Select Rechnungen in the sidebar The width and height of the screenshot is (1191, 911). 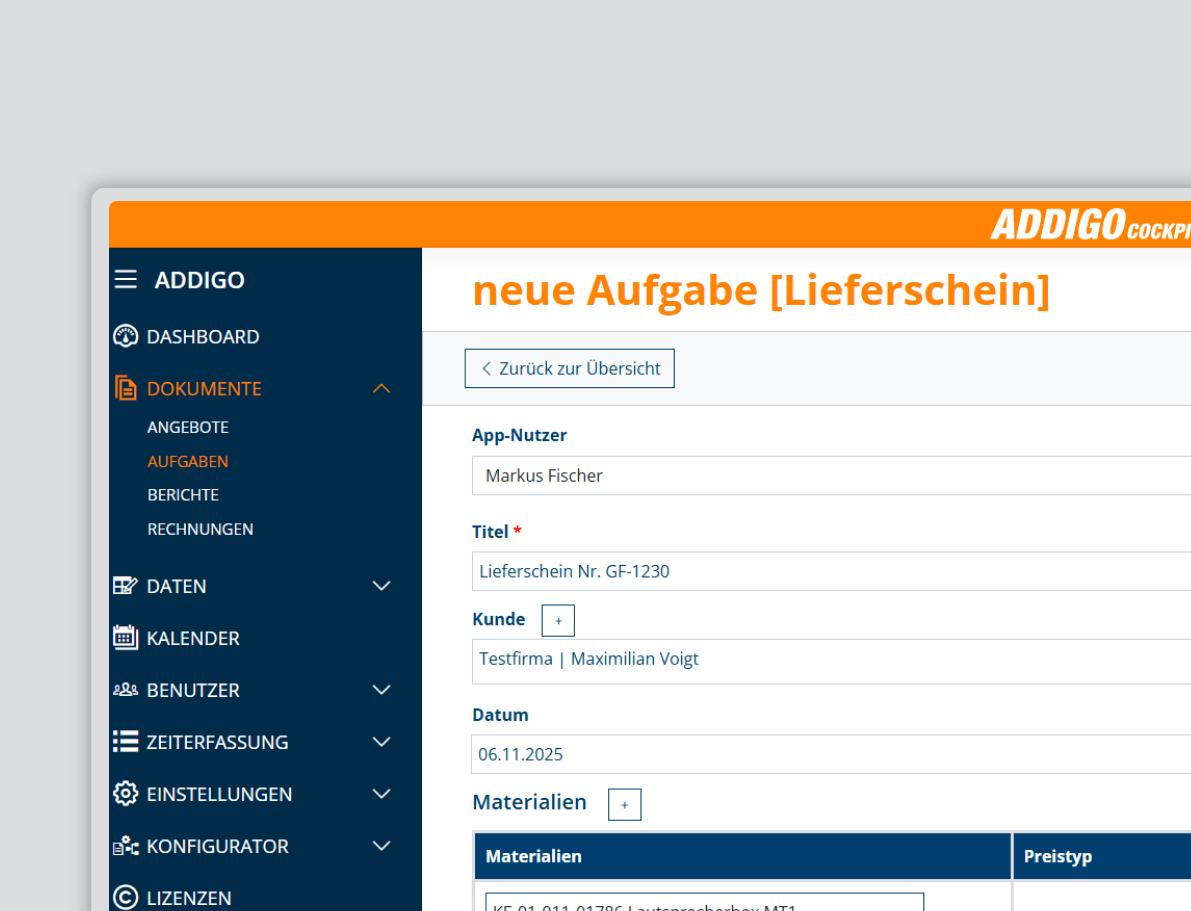(x=200, y=529)
